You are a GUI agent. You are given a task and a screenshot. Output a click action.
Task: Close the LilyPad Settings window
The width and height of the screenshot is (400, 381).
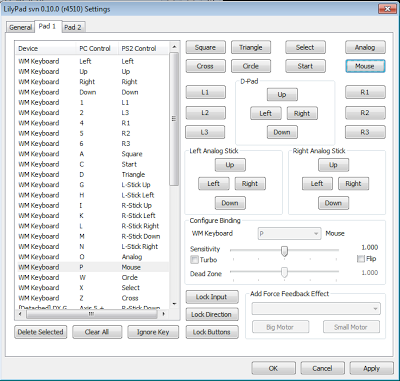click(388, 9)
